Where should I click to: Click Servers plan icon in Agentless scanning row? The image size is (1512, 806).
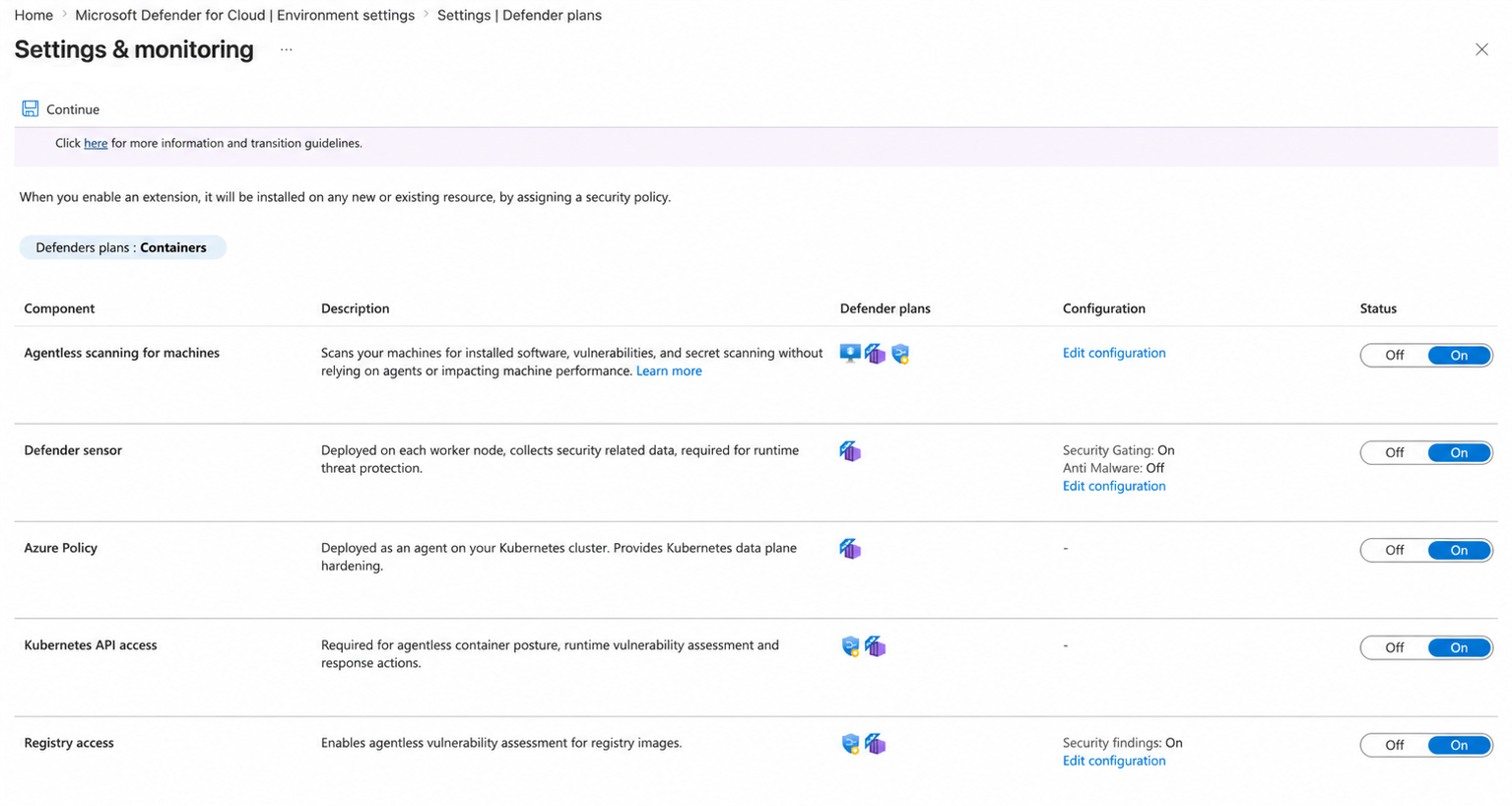click(x=850, y=353)
